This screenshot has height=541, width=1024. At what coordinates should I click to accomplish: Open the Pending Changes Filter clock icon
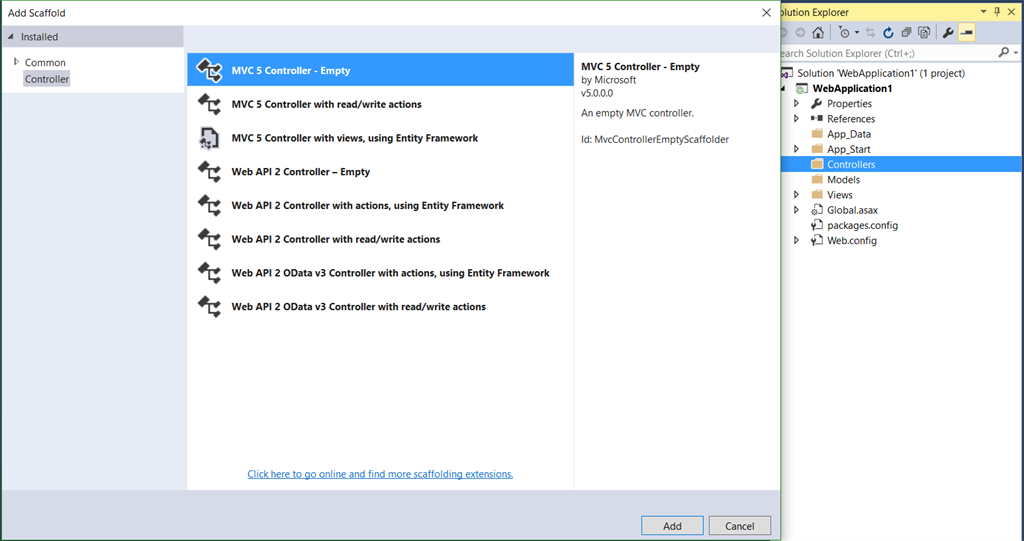pos(844,33)
